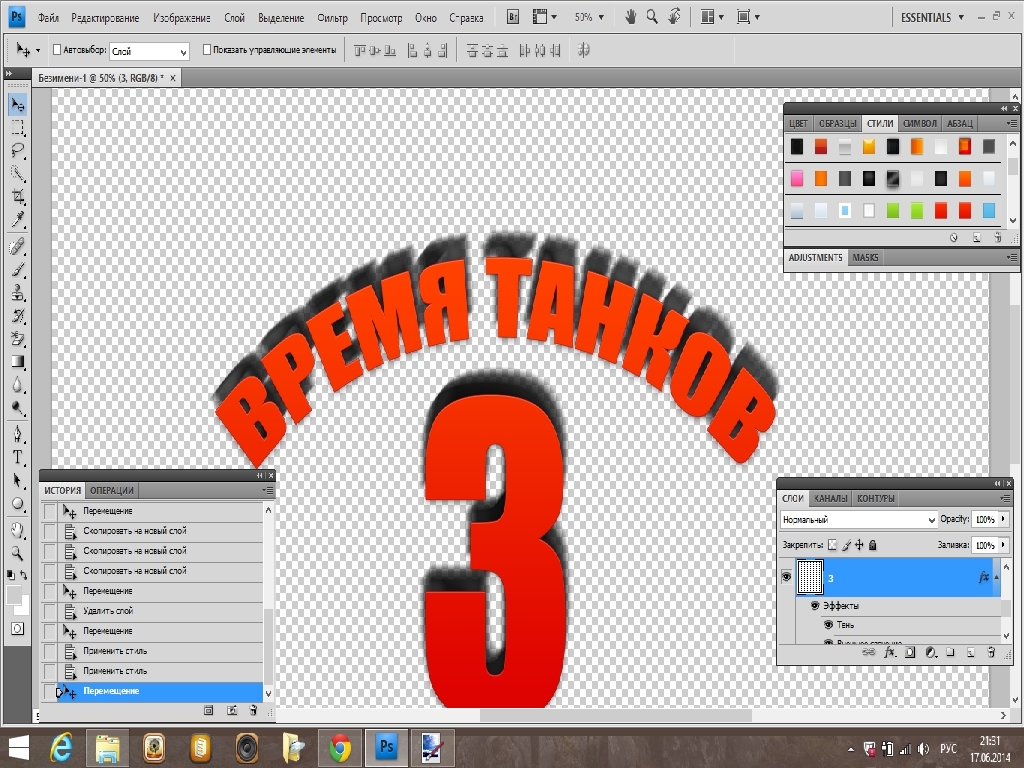Viewport: 1024px width, 768px height.
Task: Select the Gradient tool
Action: (18, 362)
